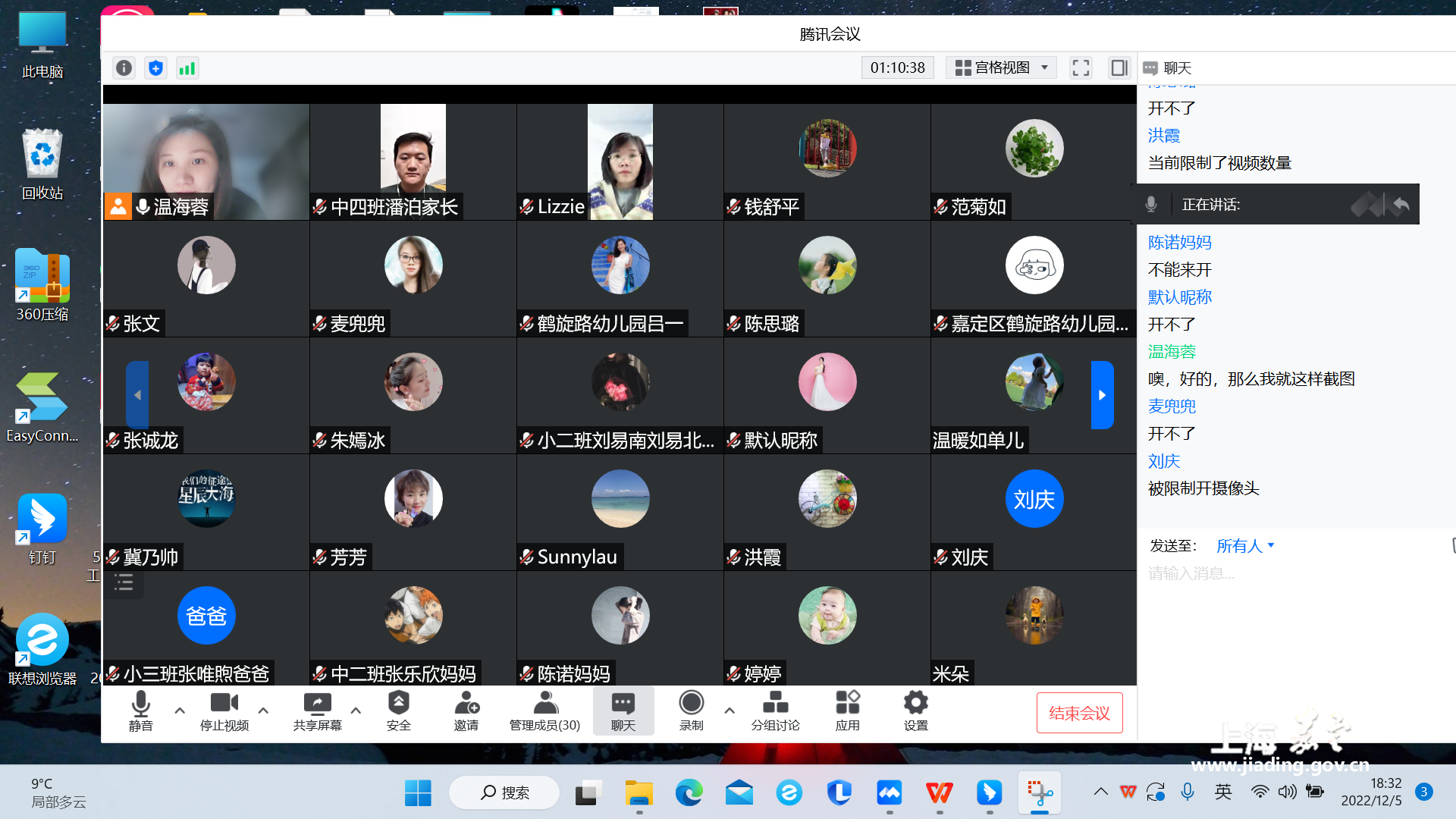Screen dimensions: 1456x819
Task: Click End Meeting (结束会议) button
Action: 1079,713
